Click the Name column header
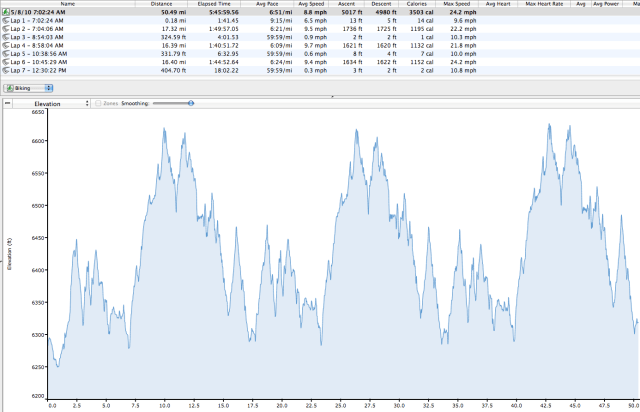The image size is (640, 412). (x=67, y=4)
